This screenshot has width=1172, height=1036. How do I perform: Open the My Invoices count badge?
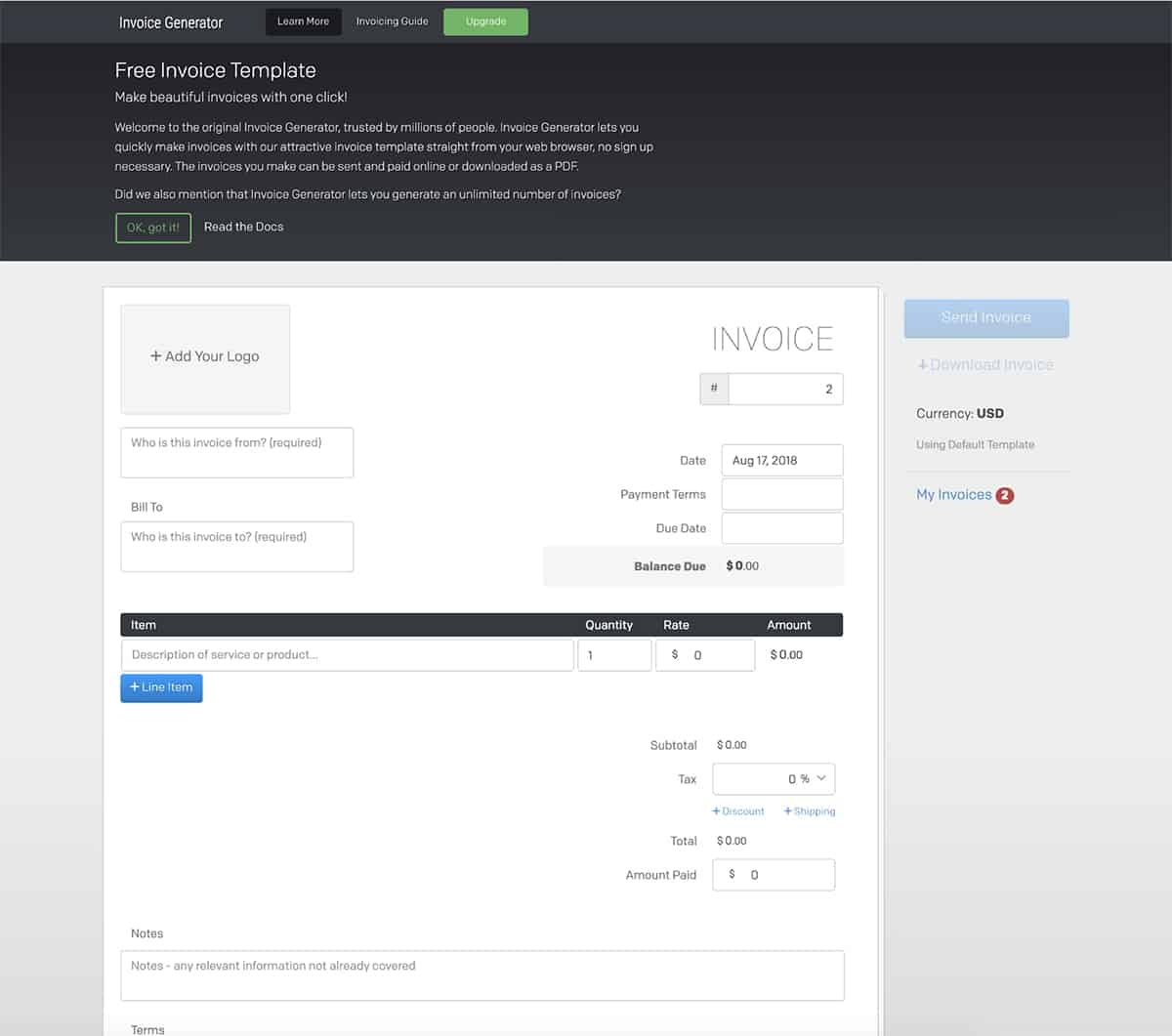[x=1004, y=495]
